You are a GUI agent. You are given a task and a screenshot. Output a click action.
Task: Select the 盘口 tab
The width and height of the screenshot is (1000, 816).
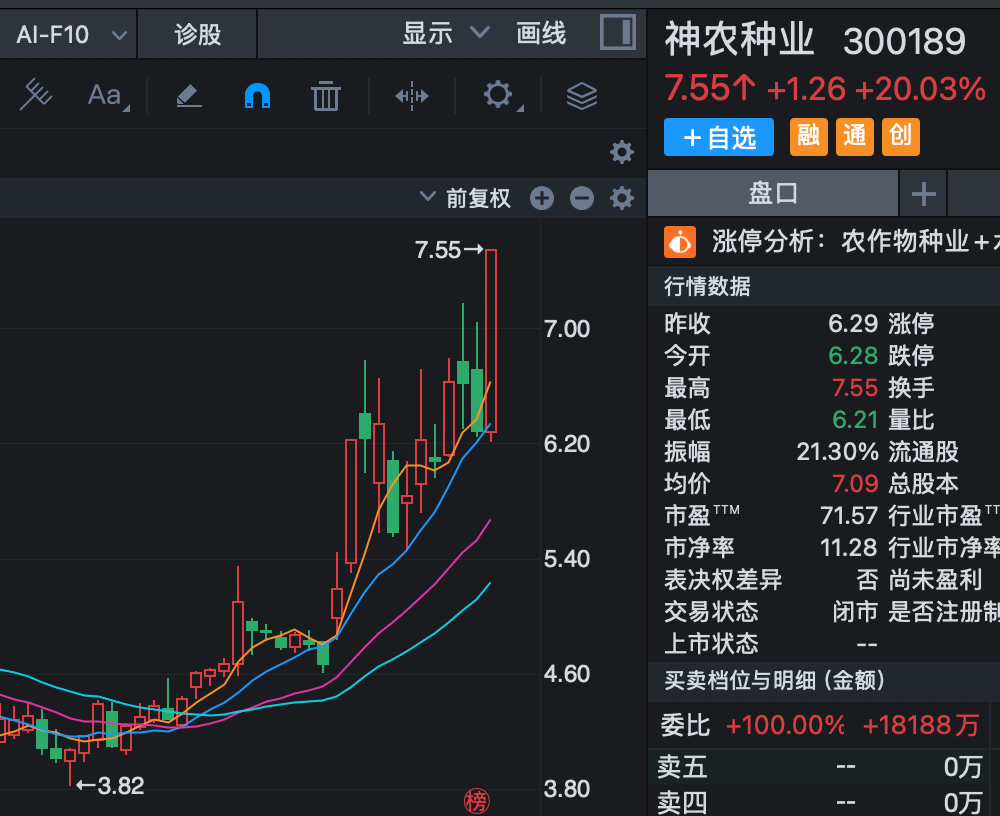tap(773, 193)
